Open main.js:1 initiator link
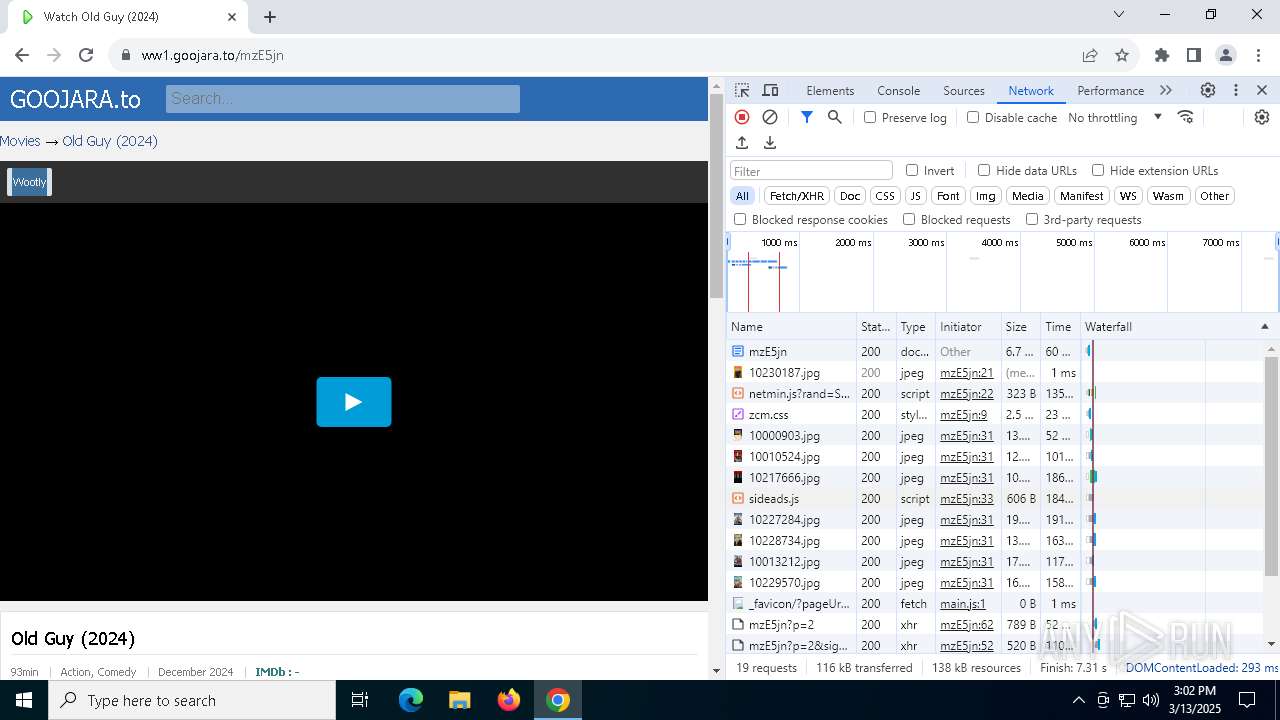Image resolution: width=1280 pixels, height=720 pixels. tap(963, 604)
